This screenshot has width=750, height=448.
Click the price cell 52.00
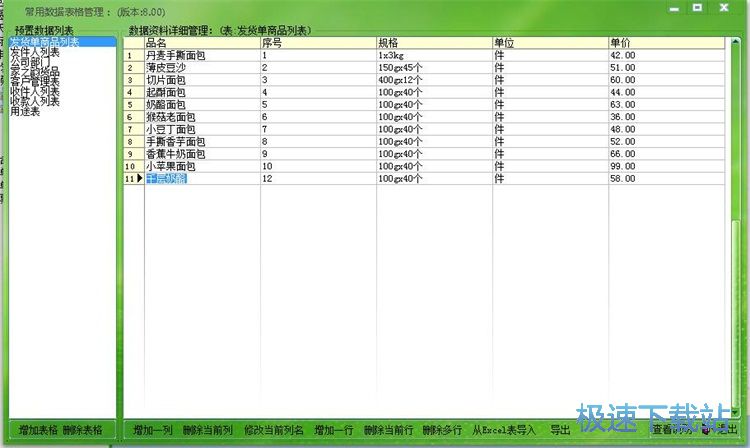667,142
